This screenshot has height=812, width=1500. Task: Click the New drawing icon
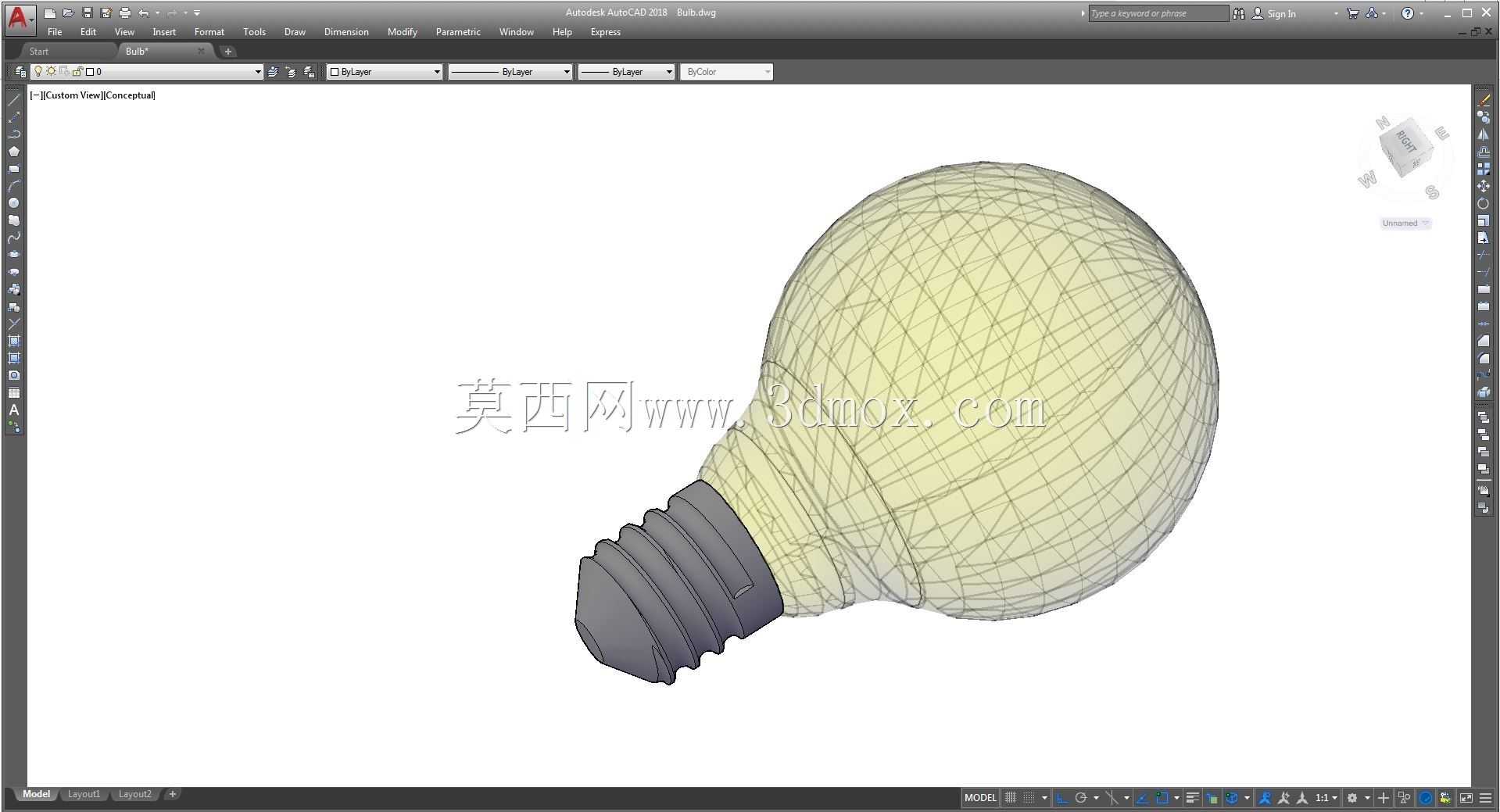coord(49,13)
